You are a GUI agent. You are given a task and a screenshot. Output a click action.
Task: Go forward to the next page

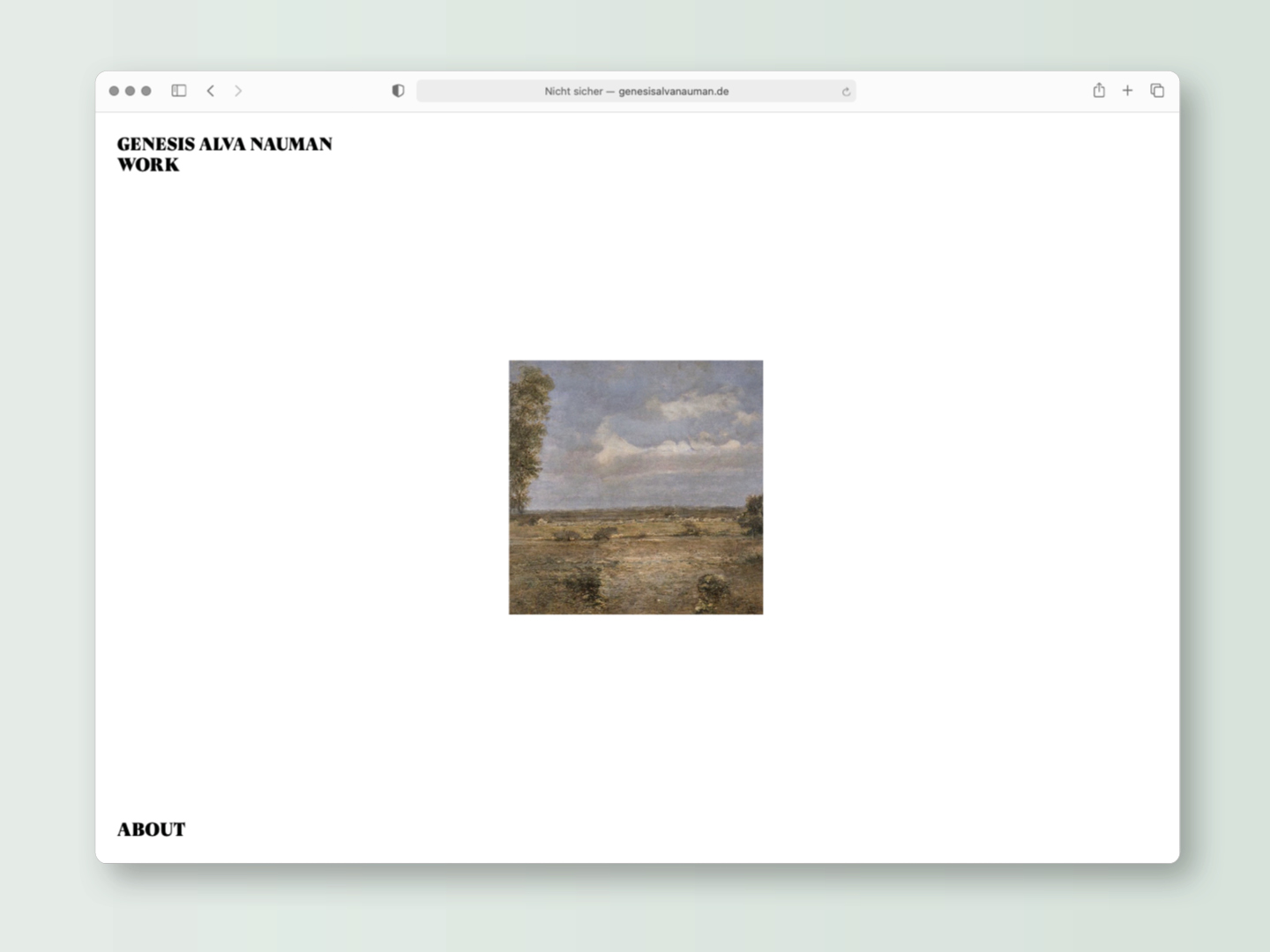pyautogui.click(x=238, y=91)
